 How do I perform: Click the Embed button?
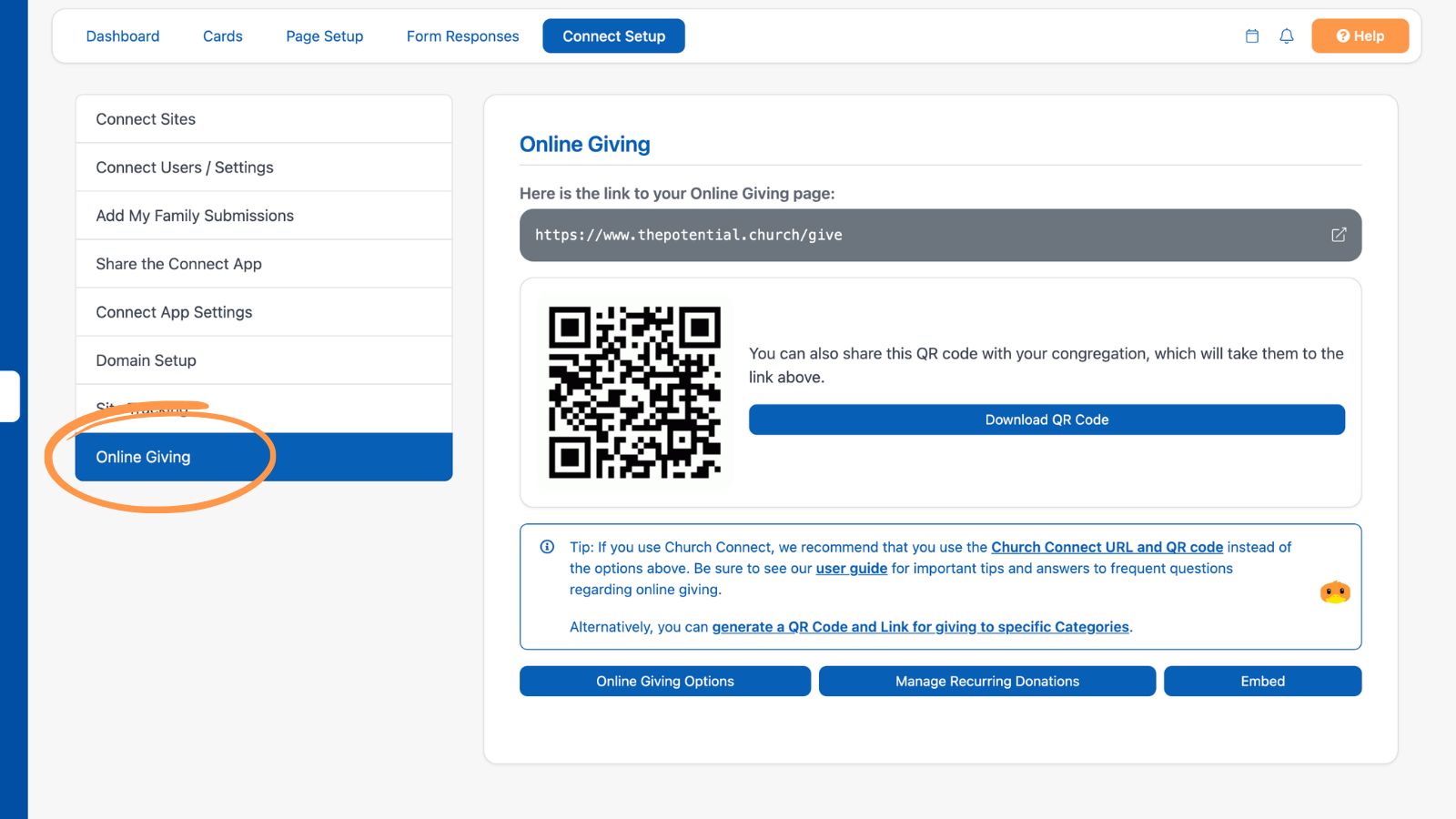pyautogui.click(x=1263, y=682)
